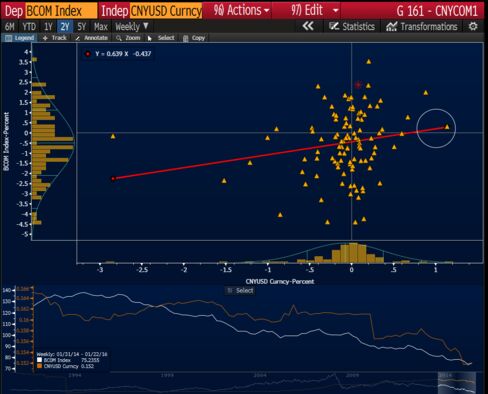This screenshot has width=488, height=394.
Task: Click the BCOM Index-Percent axis label
Action: (6, 142)
